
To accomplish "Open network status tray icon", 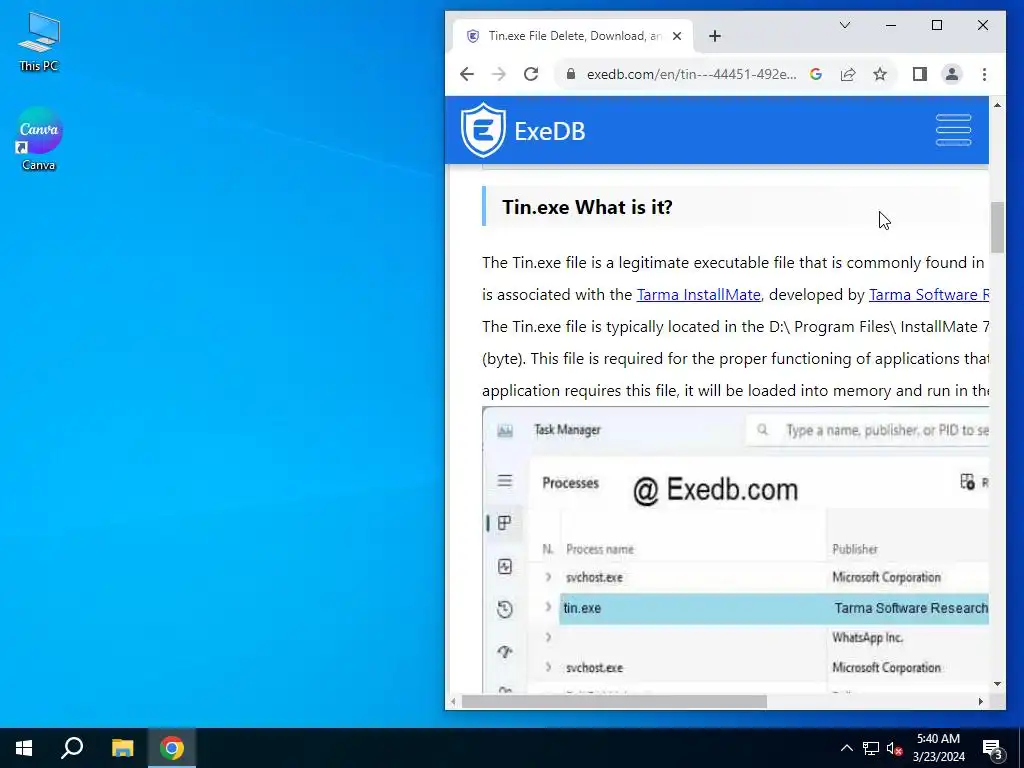I will [x=871, y=748].
